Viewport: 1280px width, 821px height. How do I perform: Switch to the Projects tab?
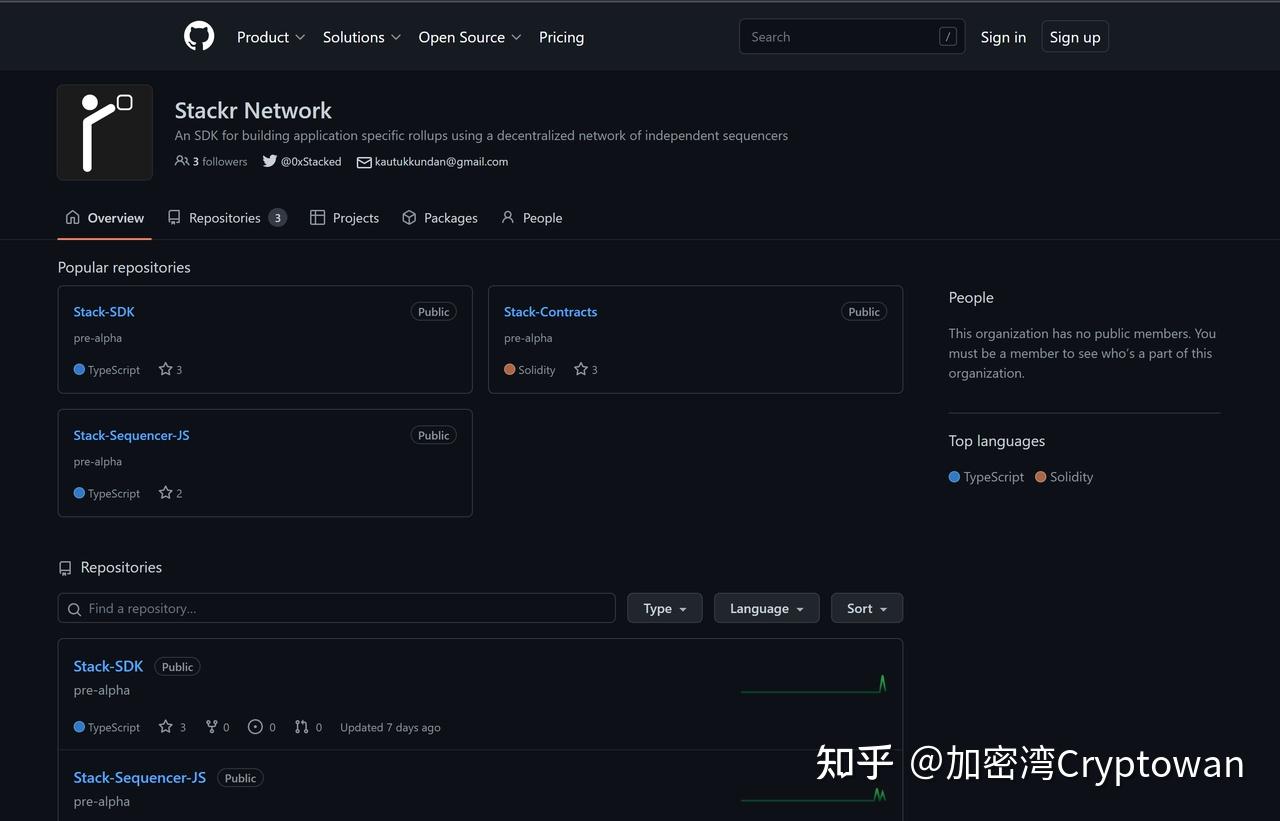[x=345, y=218]
